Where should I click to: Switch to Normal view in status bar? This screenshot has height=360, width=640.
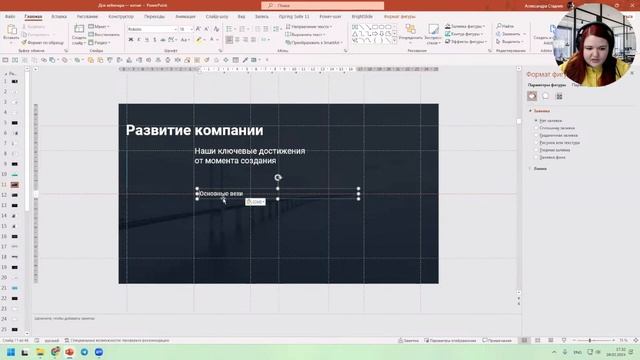coord(524,340)
